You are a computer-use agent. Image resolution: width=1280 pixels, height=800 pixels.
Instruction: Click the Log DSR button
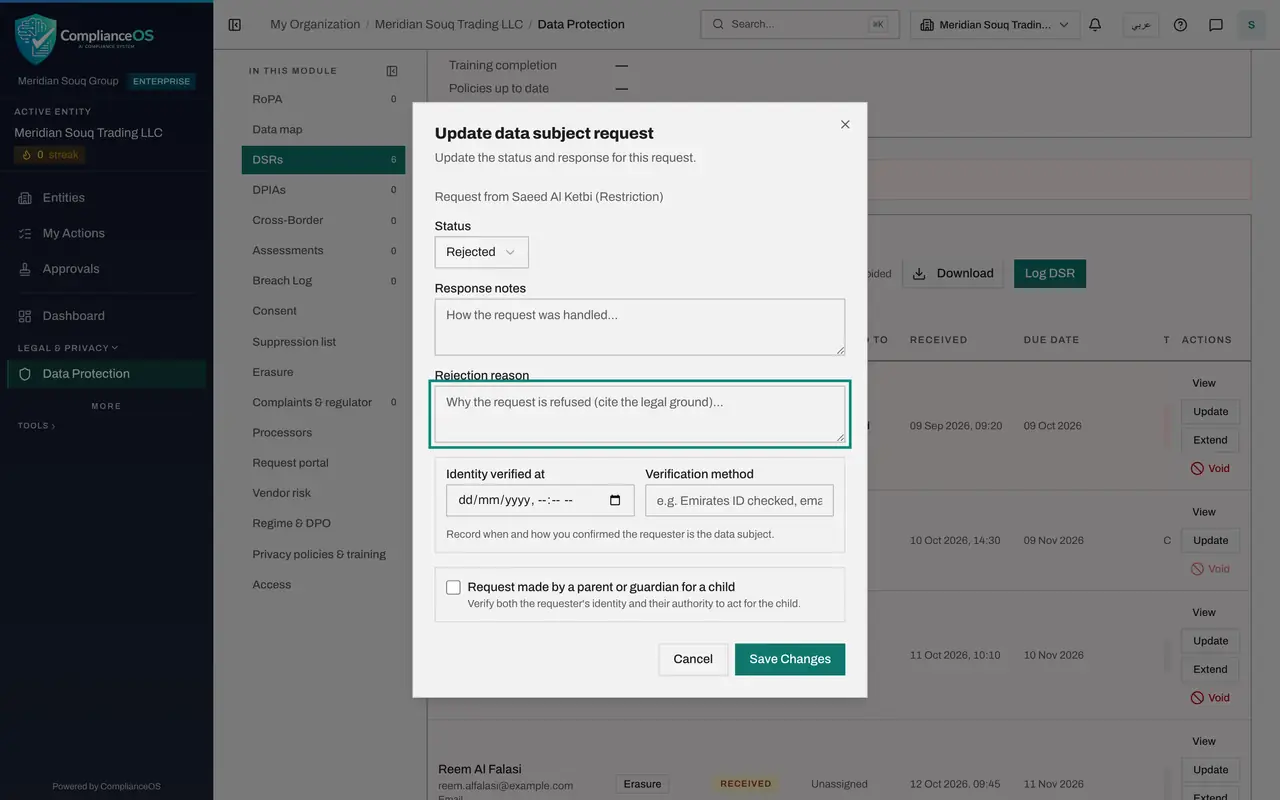pyautogui.click(x=1050, y=274)
